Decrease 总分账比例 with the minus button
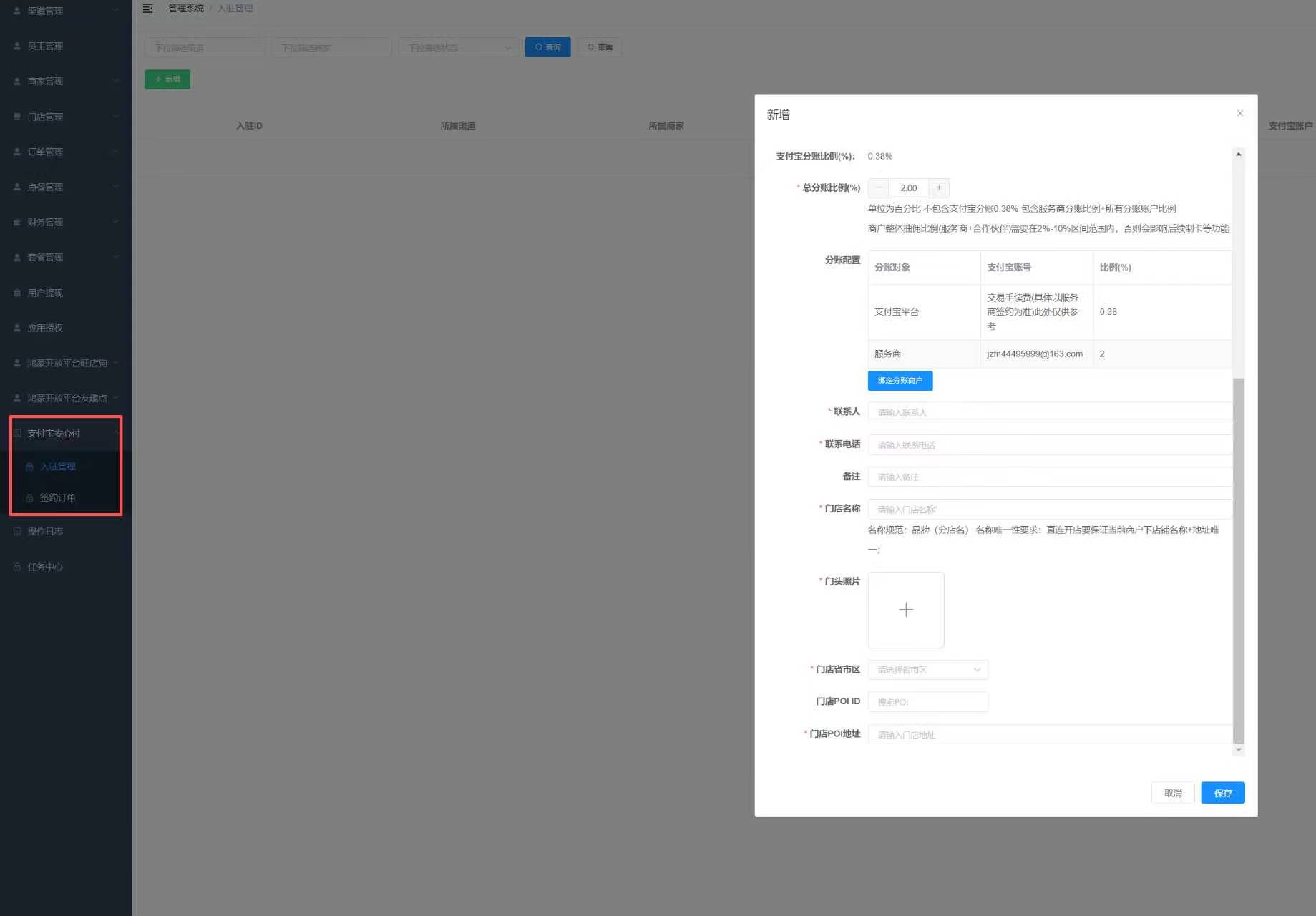This screenshot has width=1316, height=916. [x=878, y=187]
